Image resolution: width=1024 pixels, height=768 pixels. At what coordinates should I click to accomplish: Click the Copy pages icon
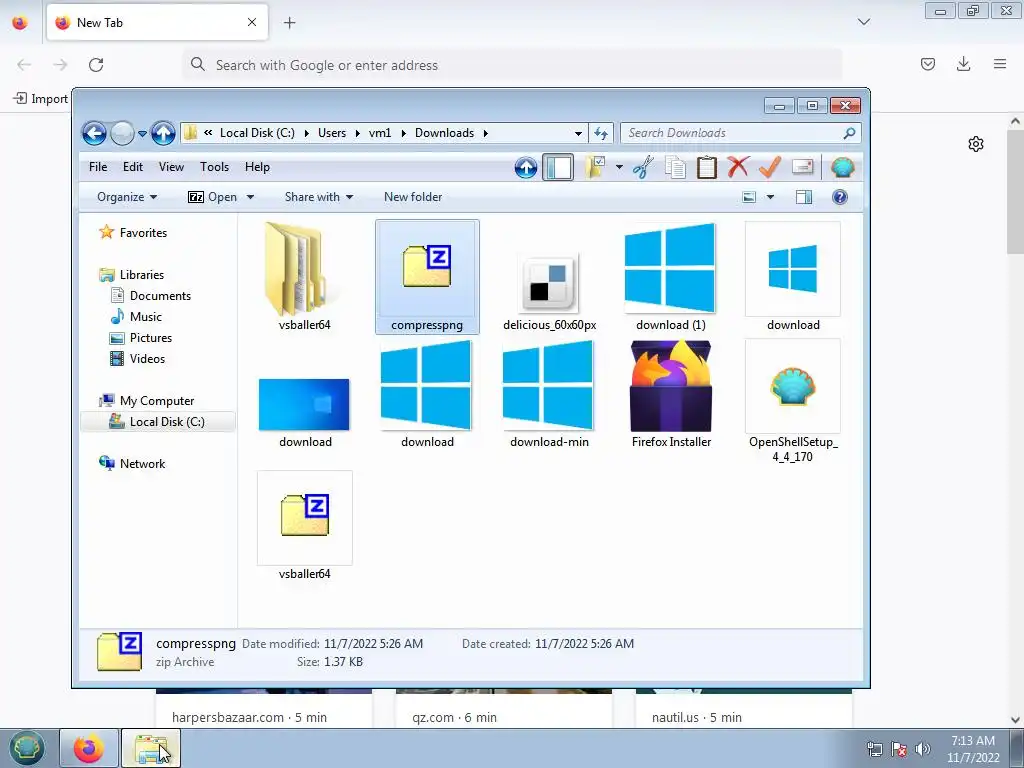675,168
